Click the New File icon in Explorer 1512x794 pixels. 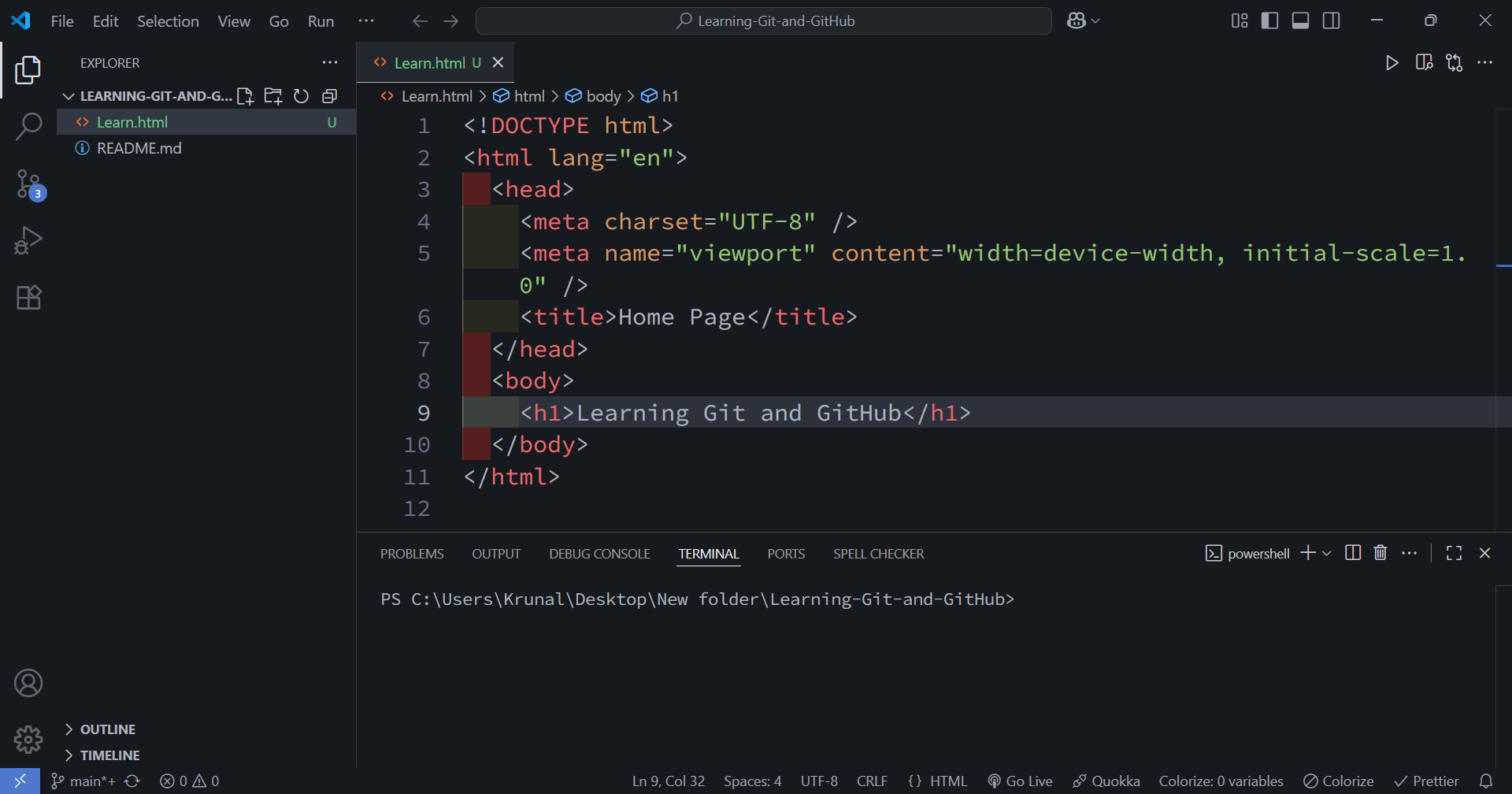[245, 96]
